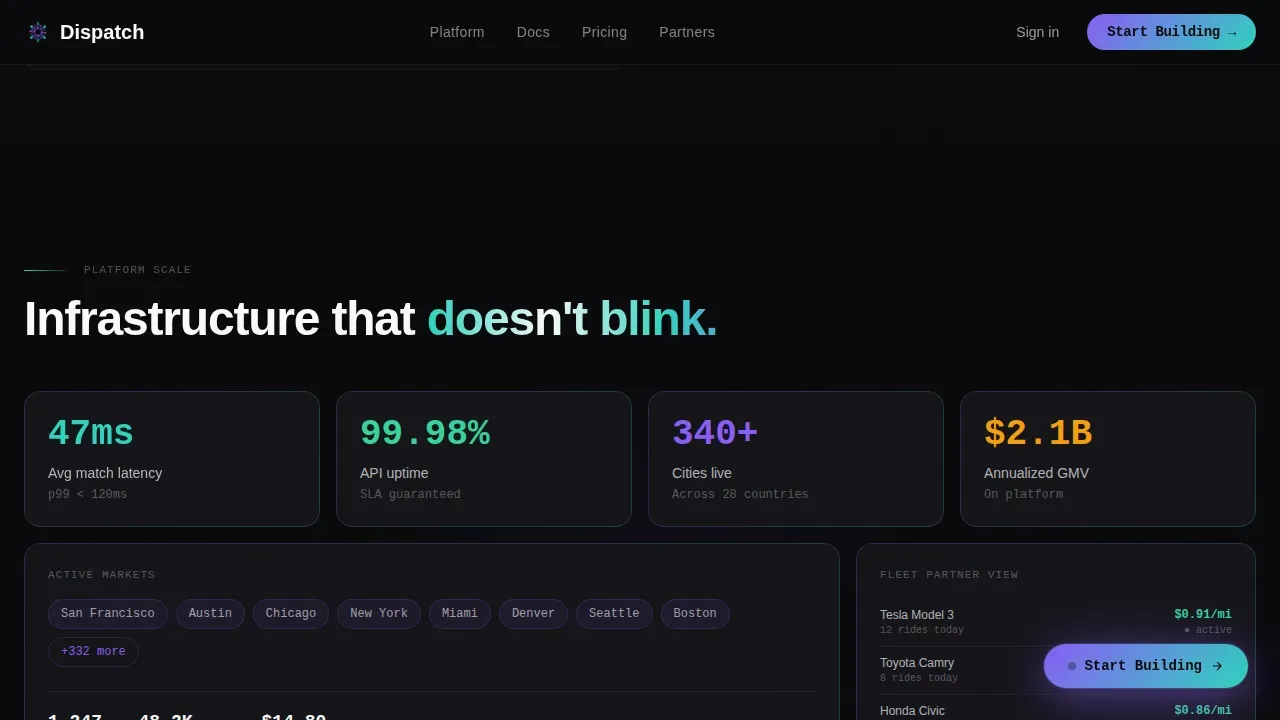Expand the +332 more markets chip
The width and height of the screenshot is (1280, 720).
(x=93, y=652)
